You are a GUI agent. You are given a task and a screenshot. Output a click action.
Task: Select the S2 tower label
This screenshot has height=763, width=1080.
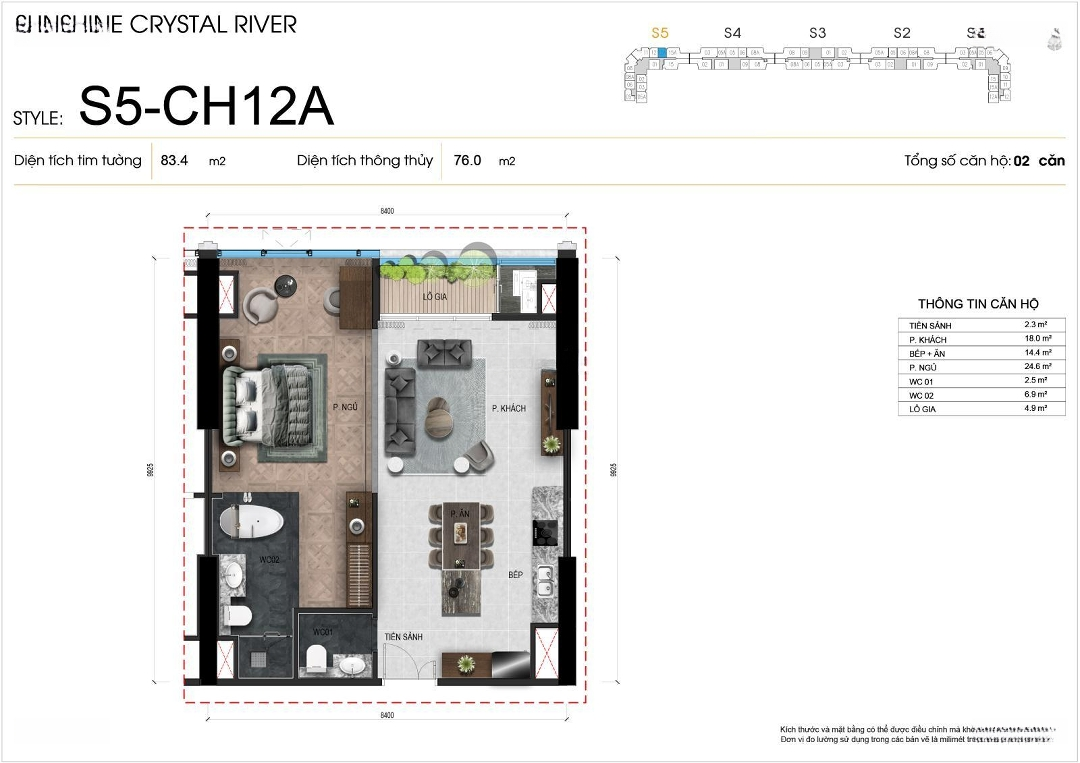coord(901,33)
